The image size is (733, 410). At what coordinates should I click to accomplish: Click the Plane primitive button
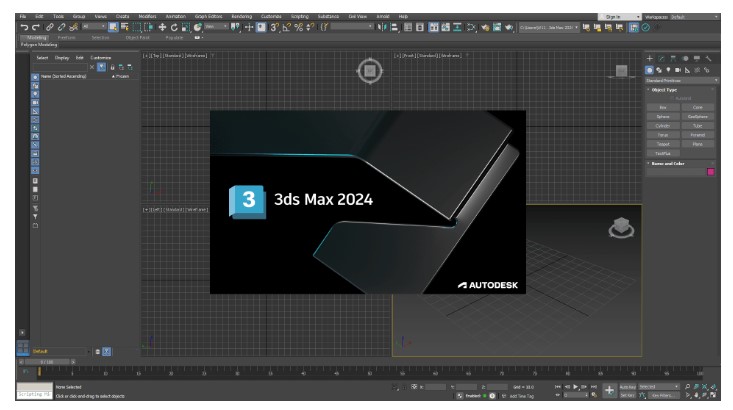[697, 144]
